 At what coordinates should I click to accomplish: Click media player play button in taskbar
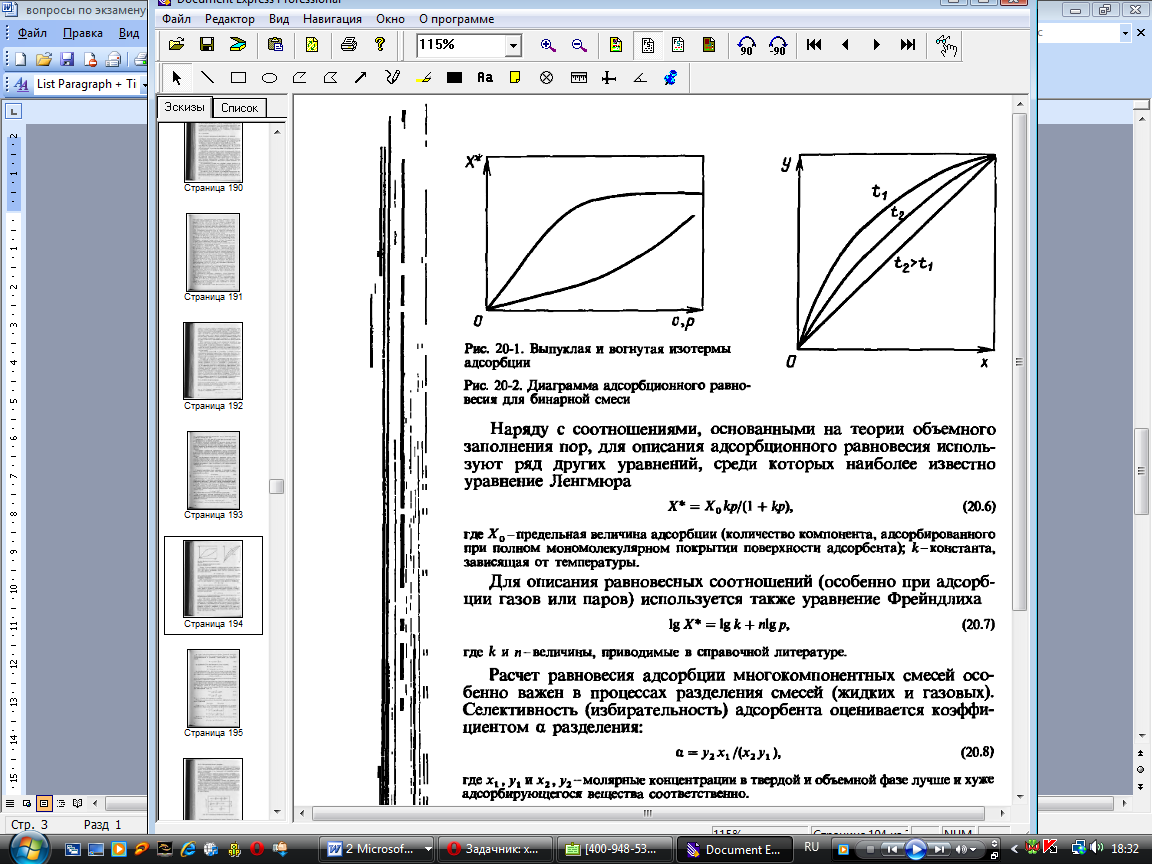[x=915, y=849]
